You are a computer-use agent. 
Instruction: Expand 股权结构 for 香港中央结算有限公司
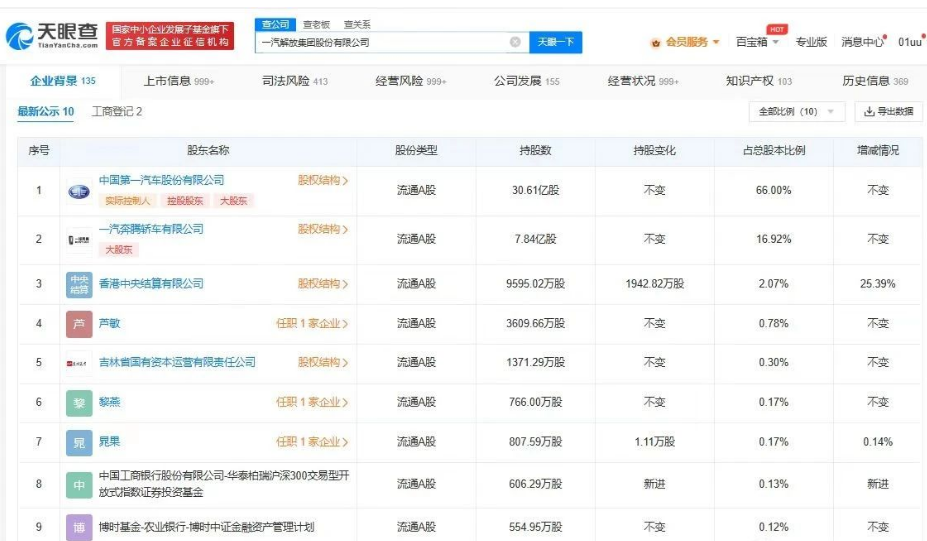click(323, 284)
